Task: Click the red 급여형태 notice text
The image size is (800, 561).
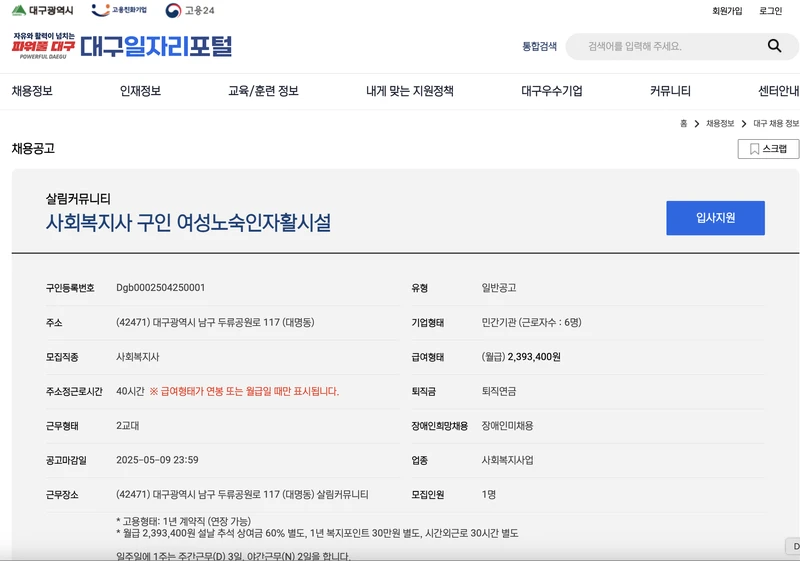Action: point(244,391)
